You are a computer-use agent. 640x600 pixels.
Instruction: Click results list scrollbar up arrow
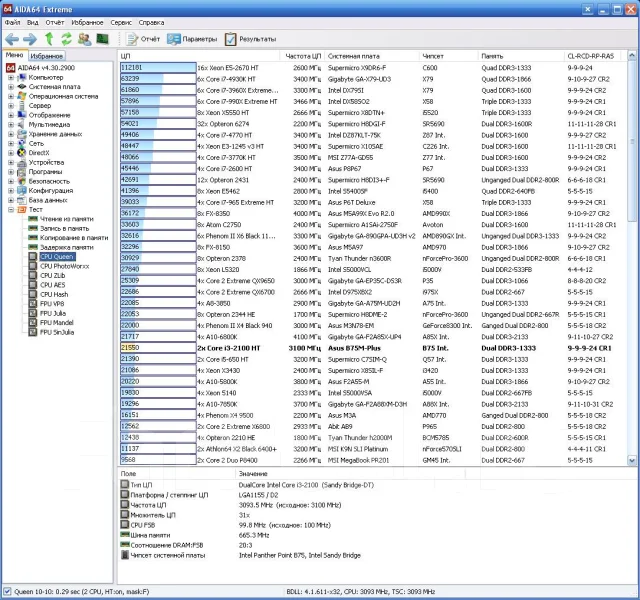click(632, 56)
